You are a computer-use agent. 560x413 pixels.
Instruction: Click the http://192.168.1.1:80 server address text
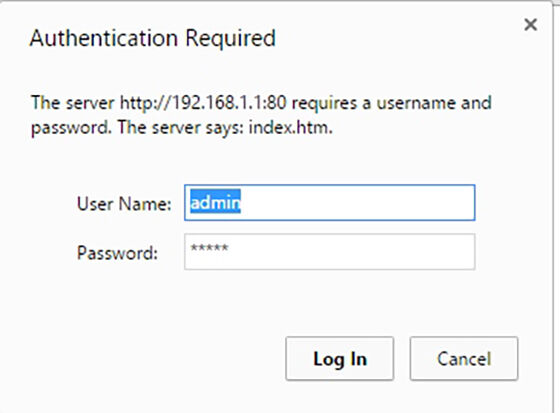point(203,103)
